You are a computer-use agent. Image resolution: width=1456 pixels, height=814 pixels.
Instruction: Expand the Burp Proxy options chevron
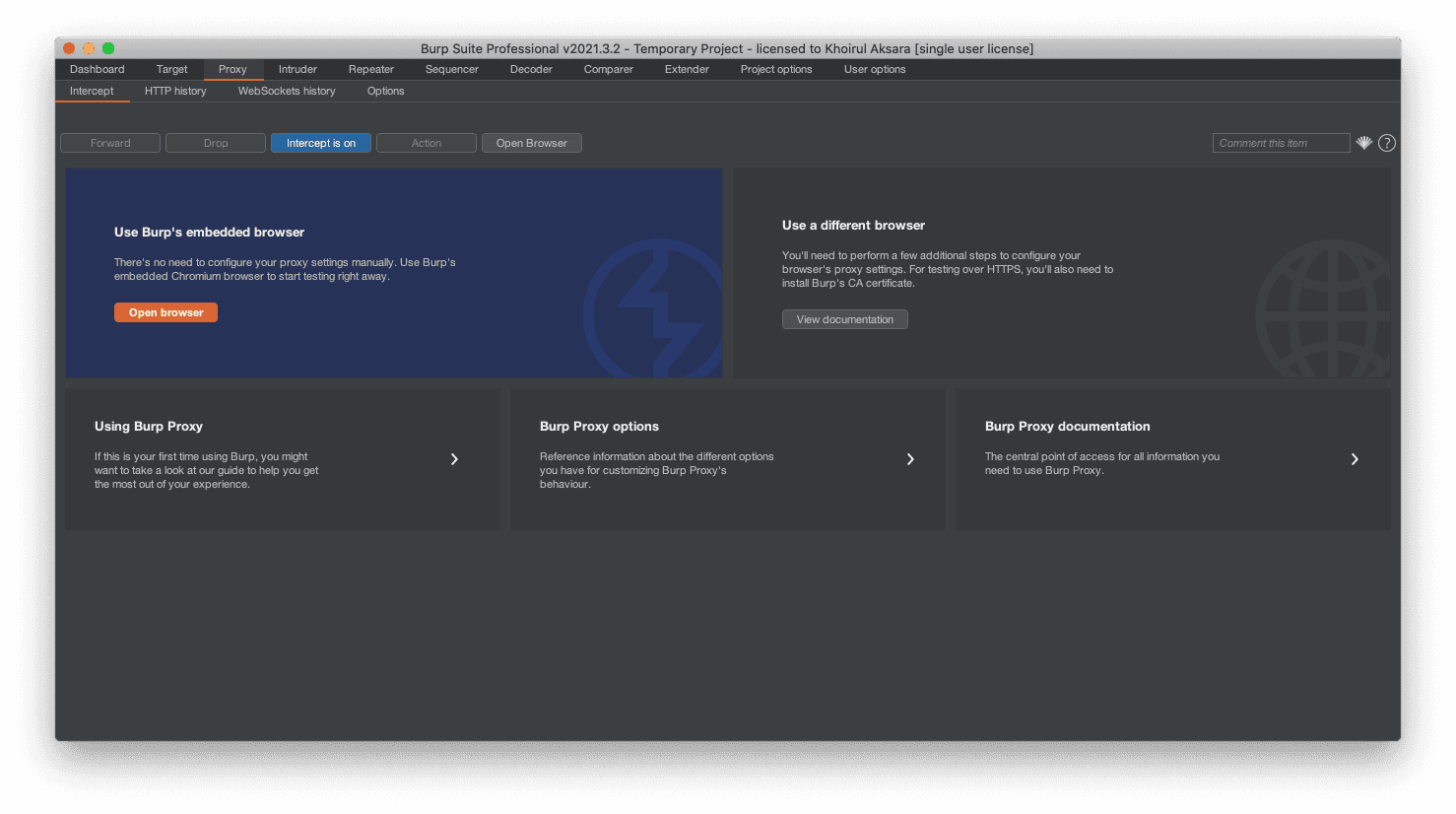910,459
